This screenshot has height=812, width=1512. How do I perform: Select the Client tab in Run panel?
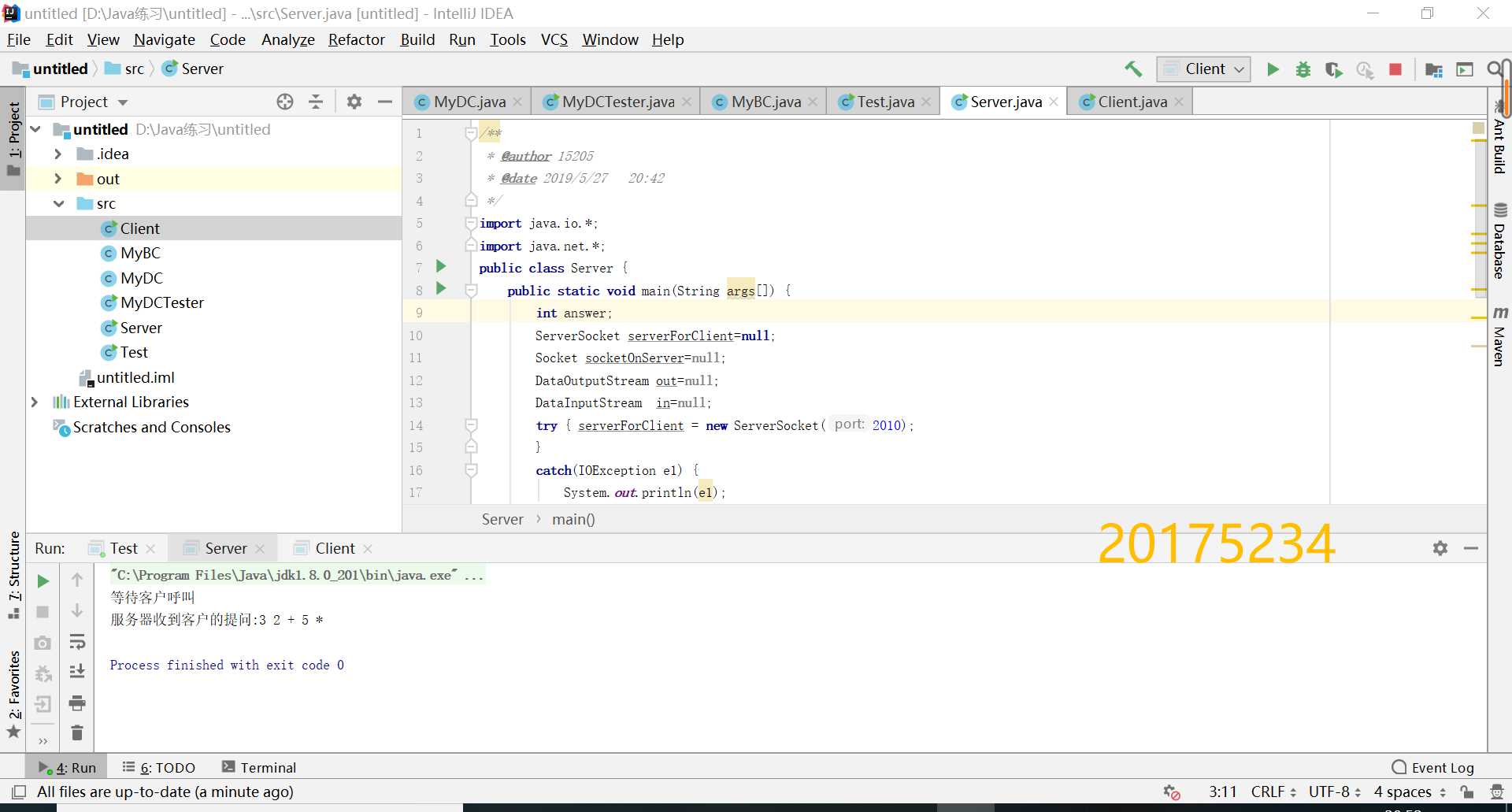coord(335,548)
